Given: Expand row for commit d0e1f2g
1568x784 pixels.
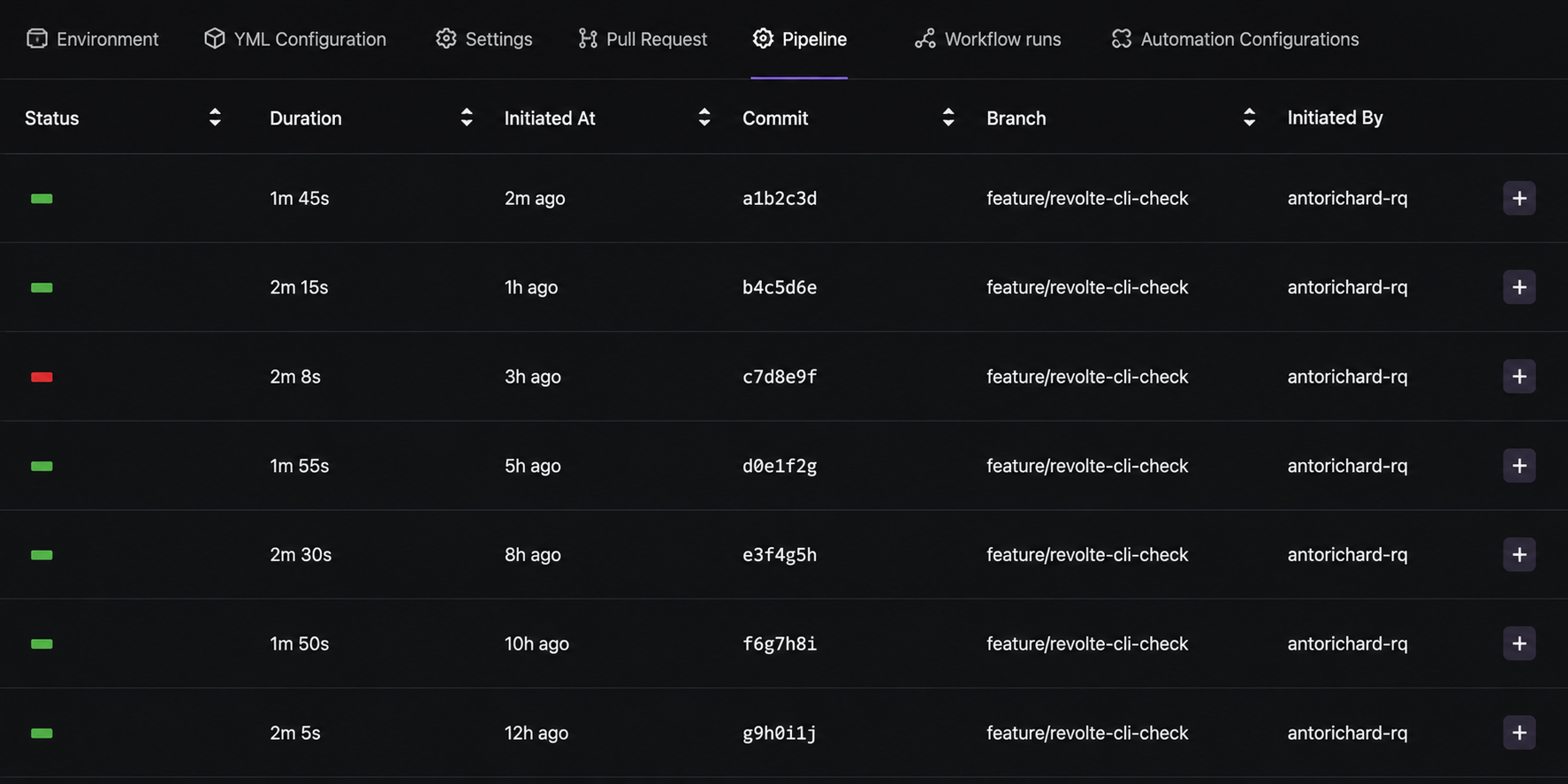Looking at the screenshot, I should [1519, 466].
